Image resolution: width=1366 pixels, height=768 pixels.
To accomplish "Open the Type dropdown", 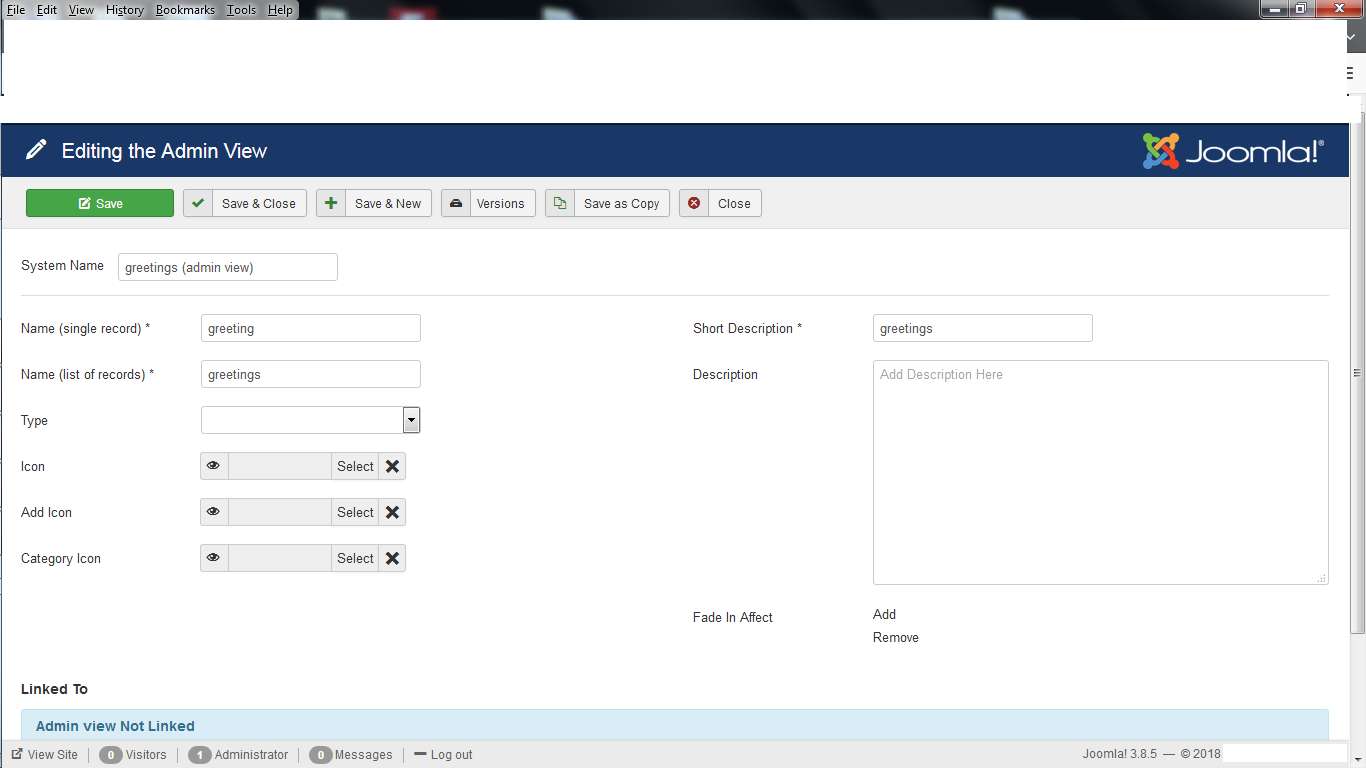I will pos(311,420).
